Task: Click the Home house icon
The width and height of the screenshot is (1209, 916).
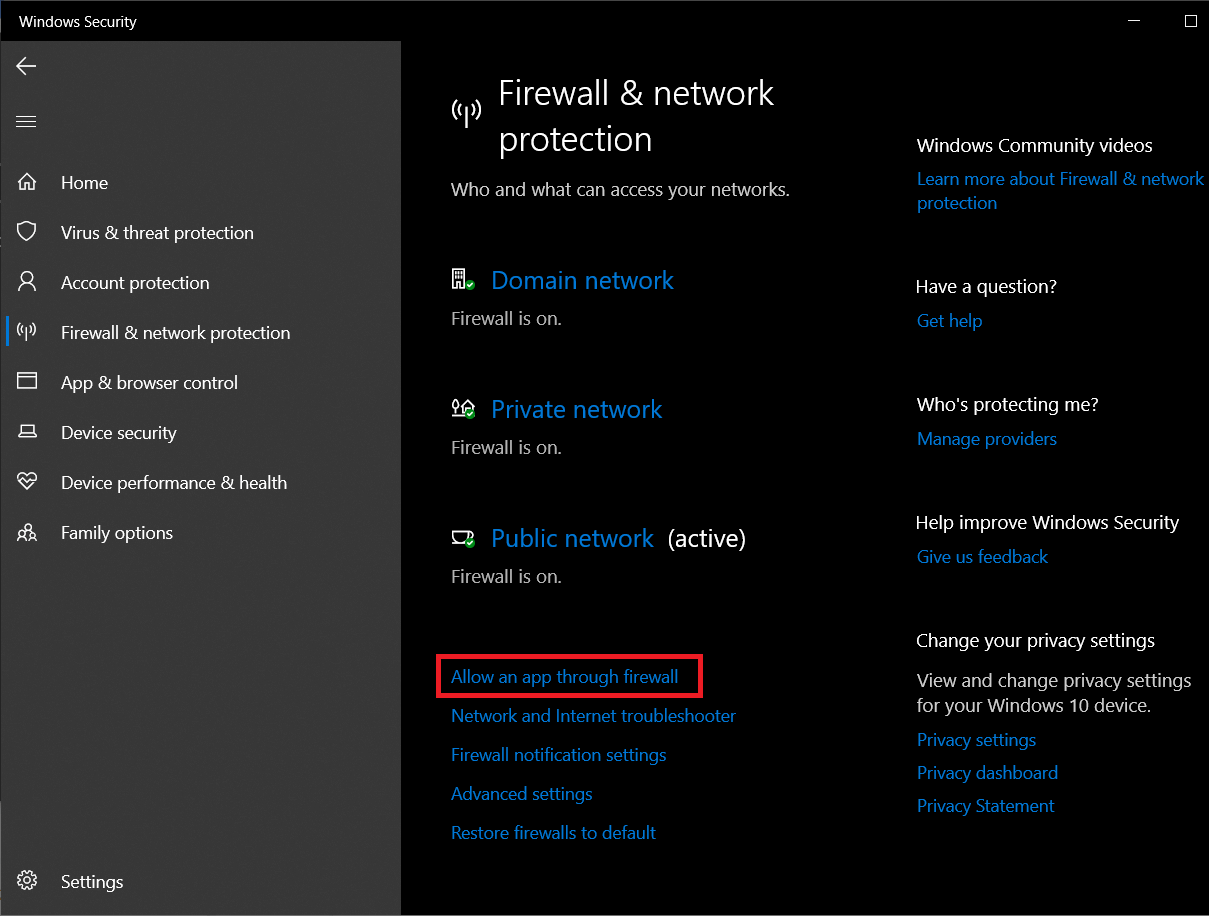Action: (x=27, y=182)
